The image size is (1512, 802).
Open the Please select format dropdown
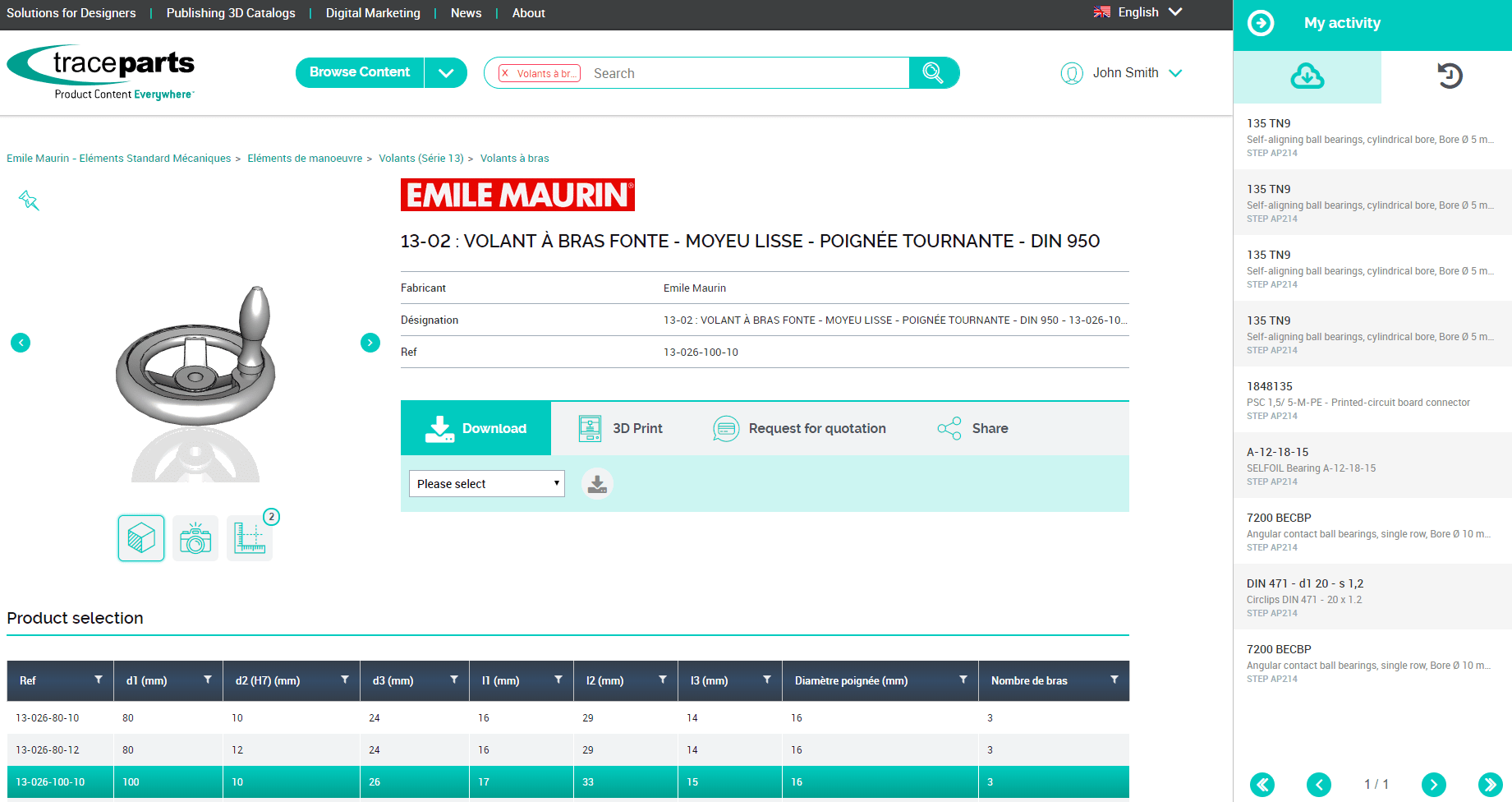pyautogui.click(x=487, y=483)
